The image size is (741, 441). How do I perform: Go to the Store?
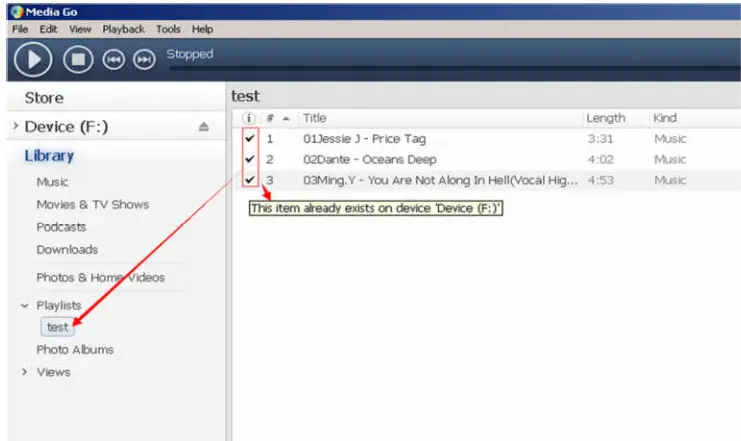pos(44,98)
